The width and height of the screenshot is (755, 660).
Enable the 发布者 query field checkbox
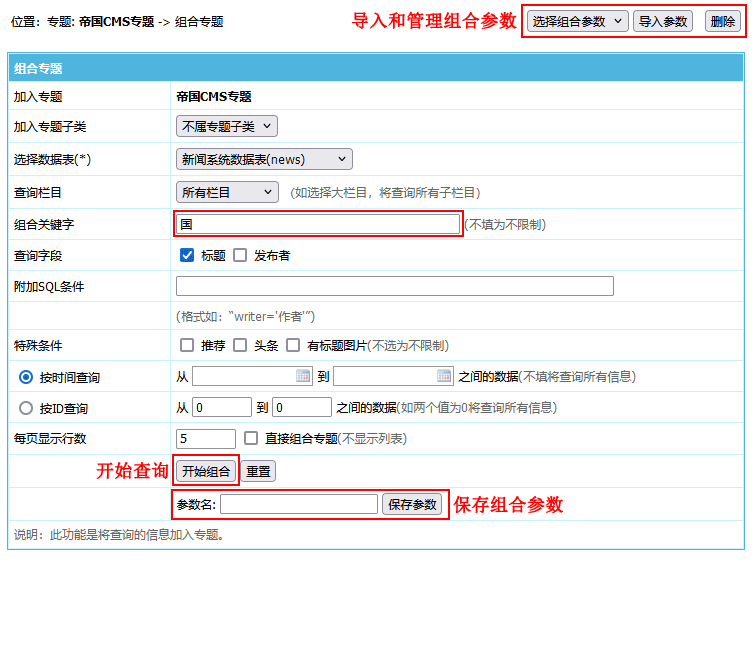pos(240,255)
